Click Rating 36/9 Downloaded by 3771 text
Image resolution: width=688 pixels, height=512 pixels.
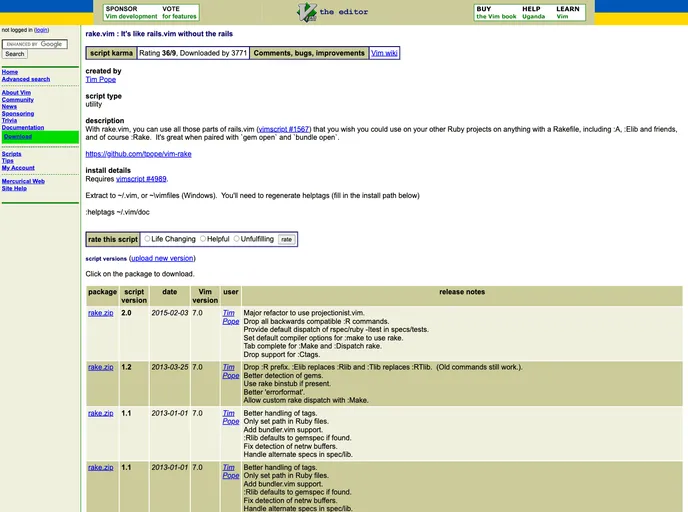point(193,53)
